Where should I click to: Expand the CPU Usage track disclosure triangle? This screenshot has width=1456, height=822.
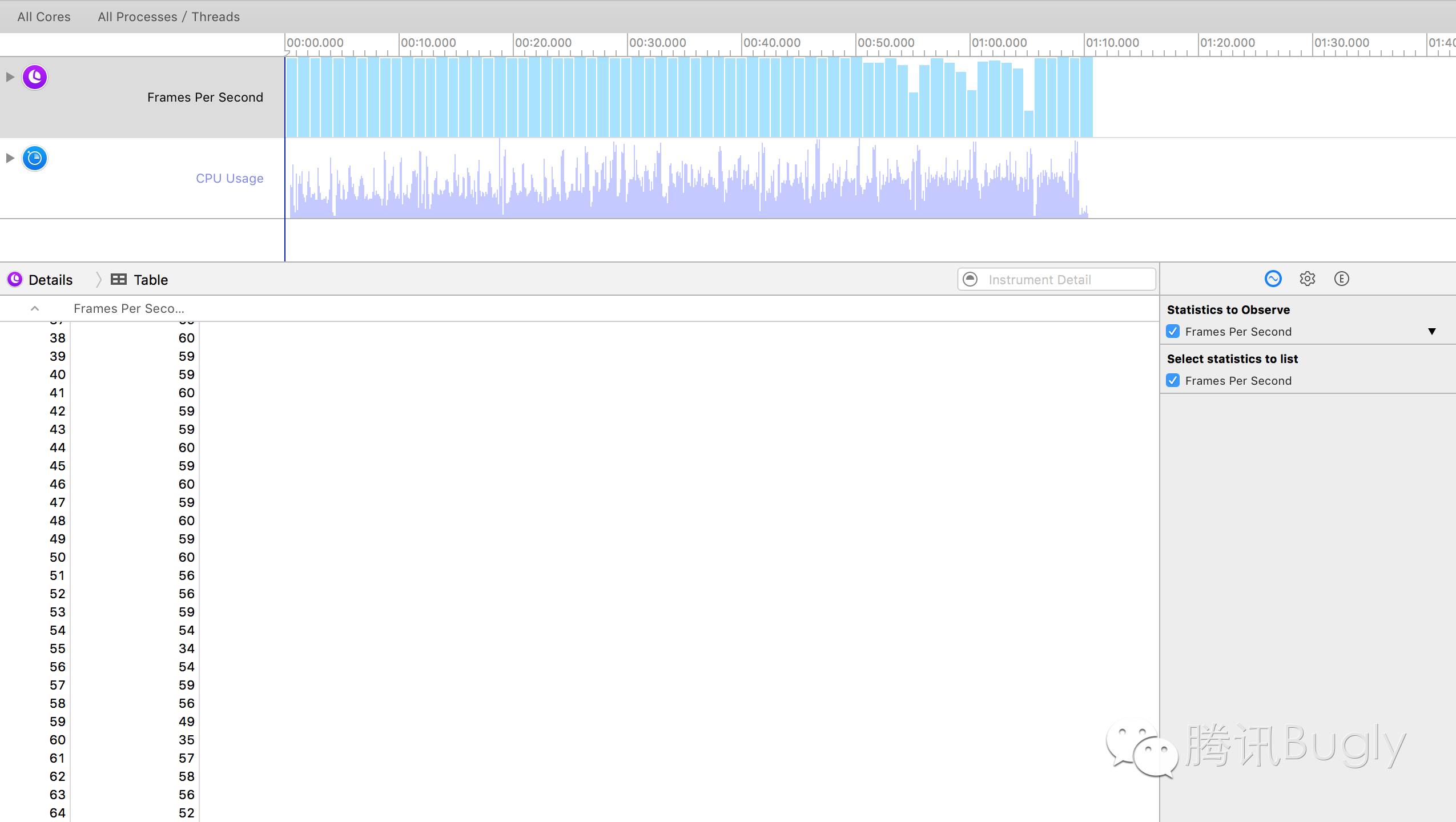10,158
